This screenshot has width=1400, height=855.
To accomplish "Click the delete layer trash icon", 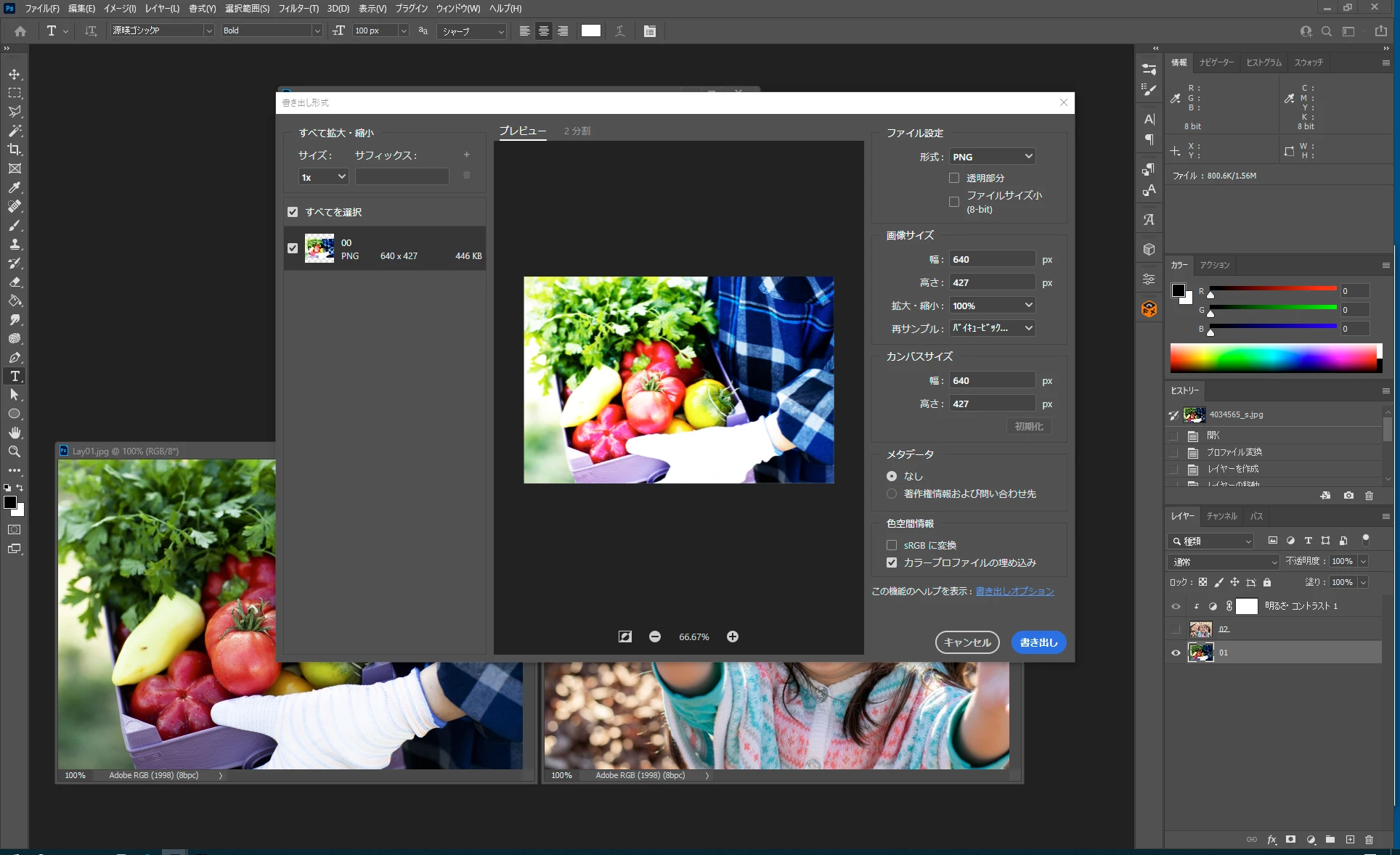I will pyautogui.click(x=1369, y=840).
